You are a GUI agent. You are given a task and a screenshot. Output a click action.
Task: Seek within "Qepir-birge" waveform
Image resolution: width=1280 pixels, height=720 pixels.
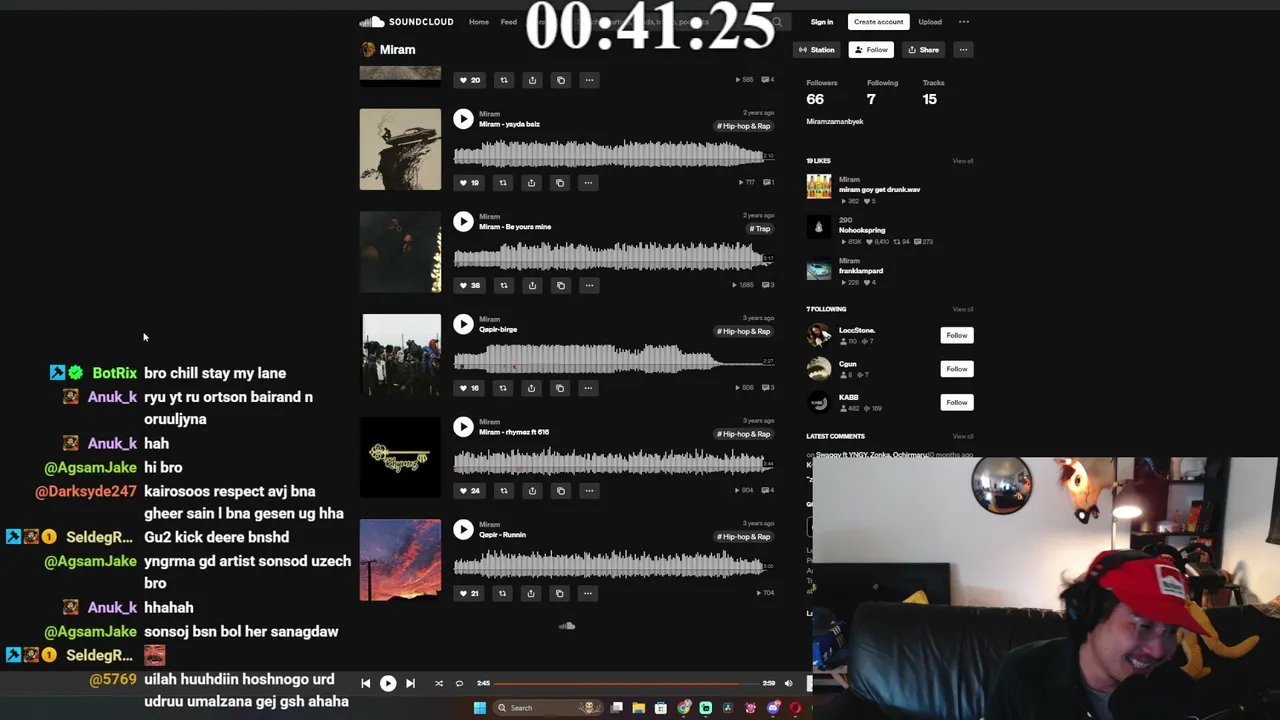[613, 358]
